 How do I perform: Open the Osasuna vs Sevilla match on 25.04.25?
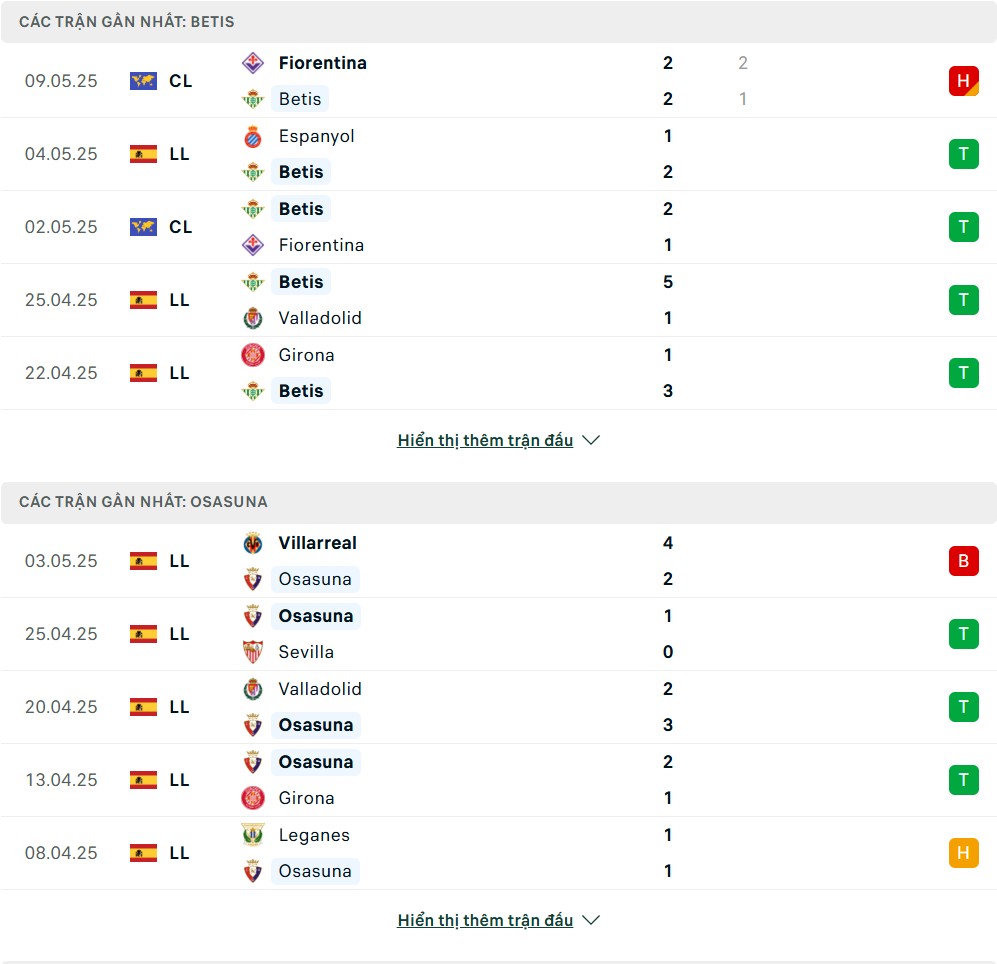point(498,634)
